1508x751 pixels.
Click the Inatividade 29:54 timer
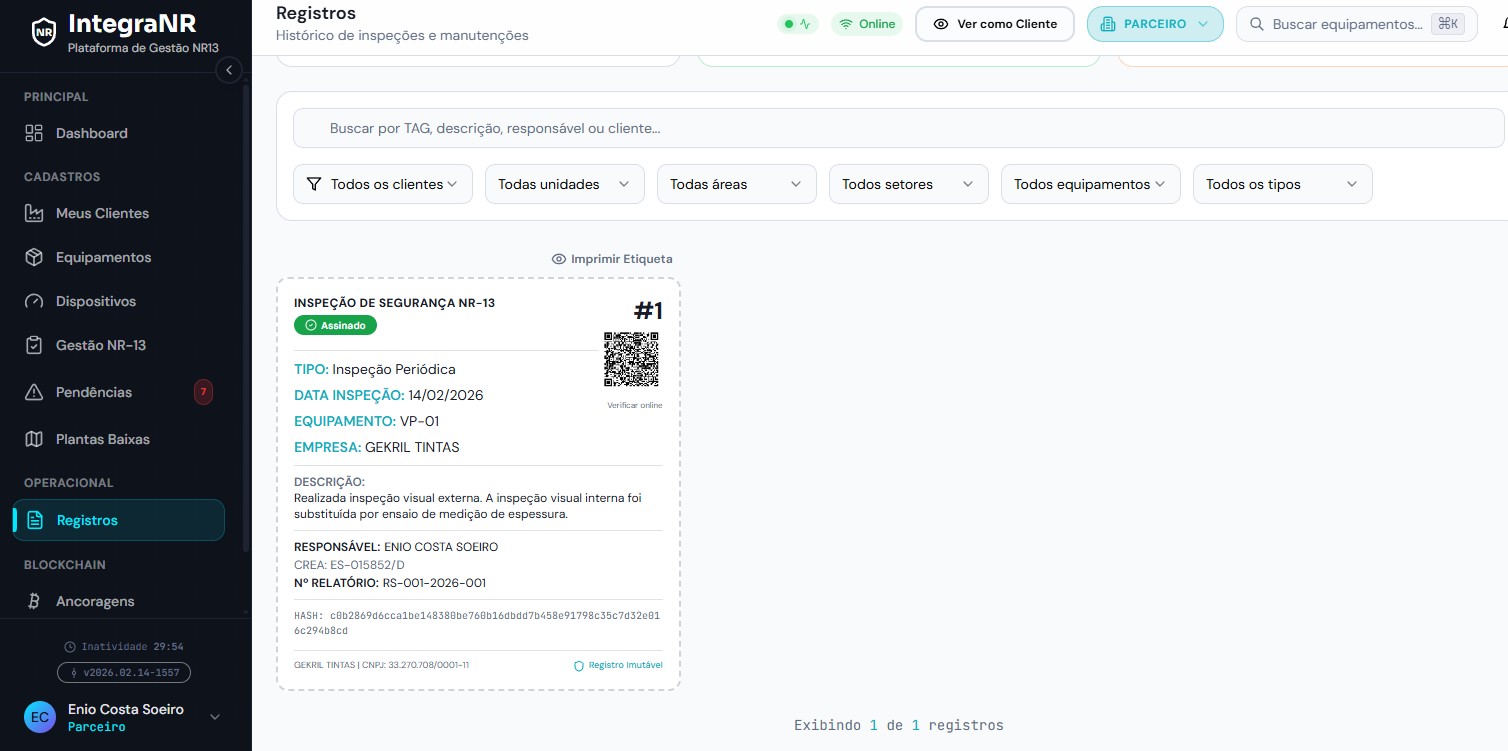coord(124,647)
